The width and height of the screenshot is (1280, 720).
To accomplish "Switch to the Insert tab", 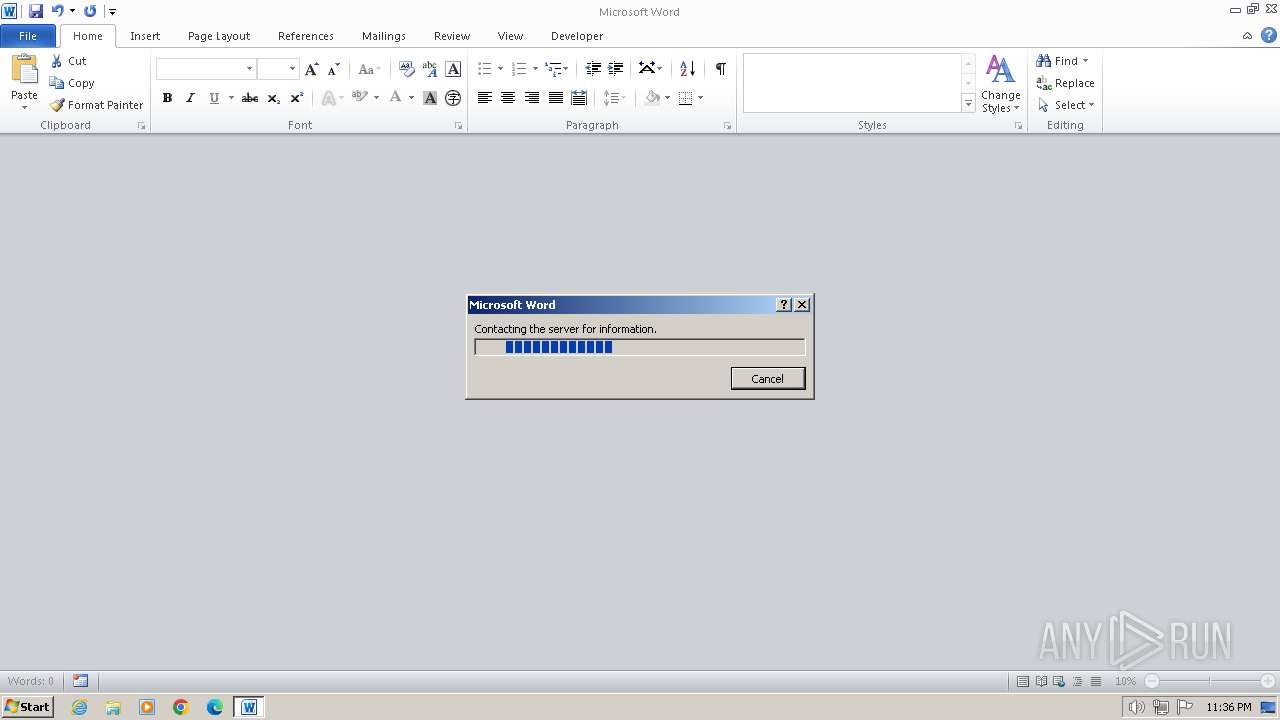I will pos(145,36).
